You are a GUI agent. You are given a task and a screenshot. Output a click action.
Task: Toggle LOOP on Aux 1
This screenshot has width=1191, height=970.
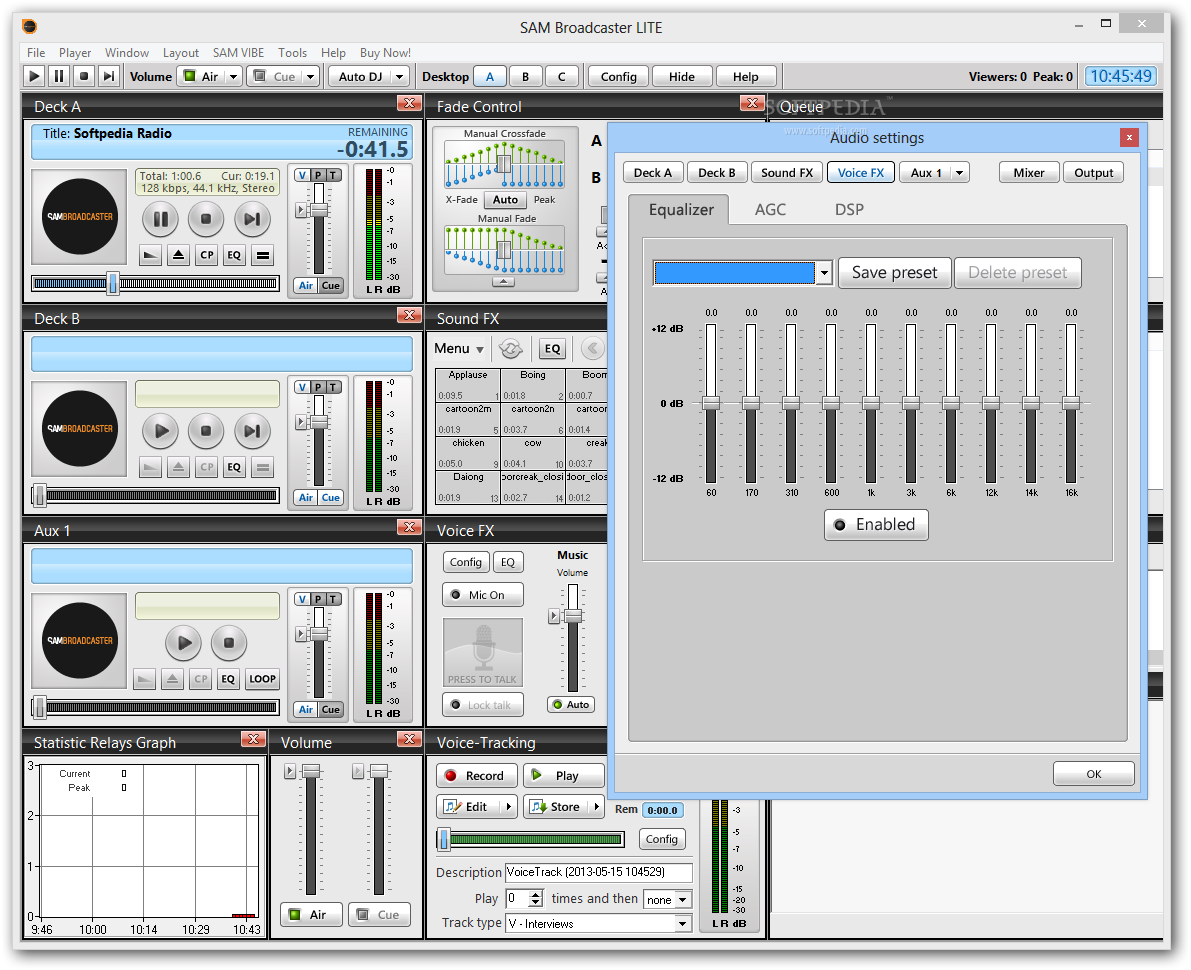262,679
